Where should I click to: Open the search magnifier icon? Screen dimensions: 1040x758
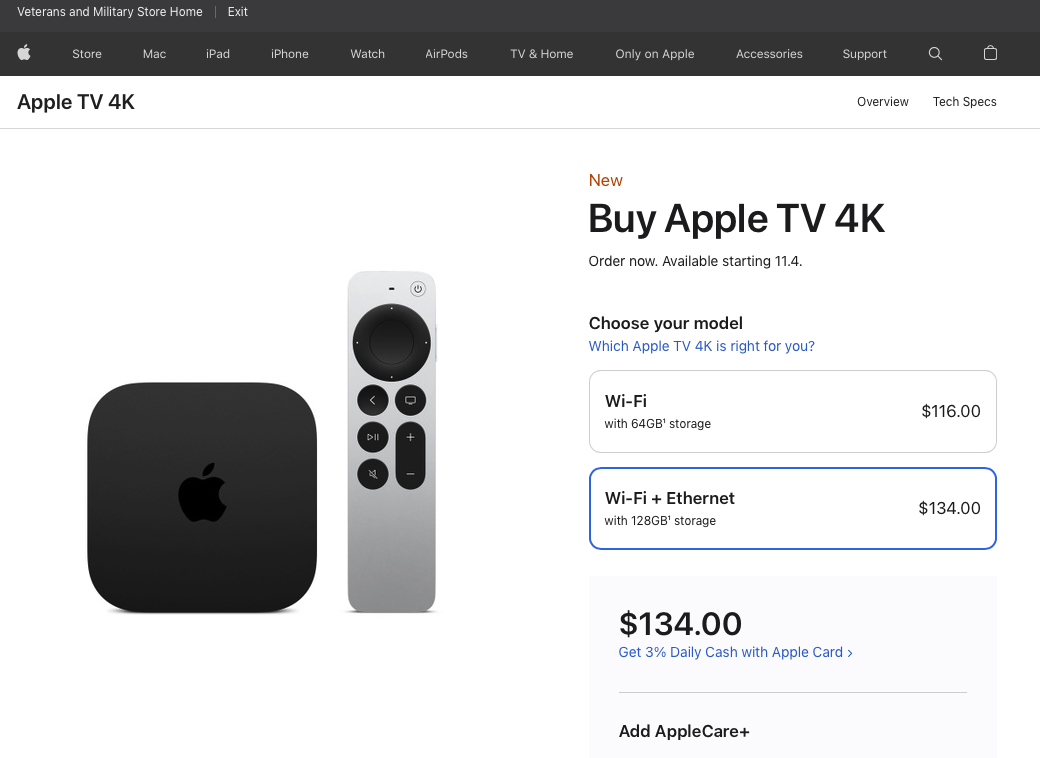[x=935, y=54]
